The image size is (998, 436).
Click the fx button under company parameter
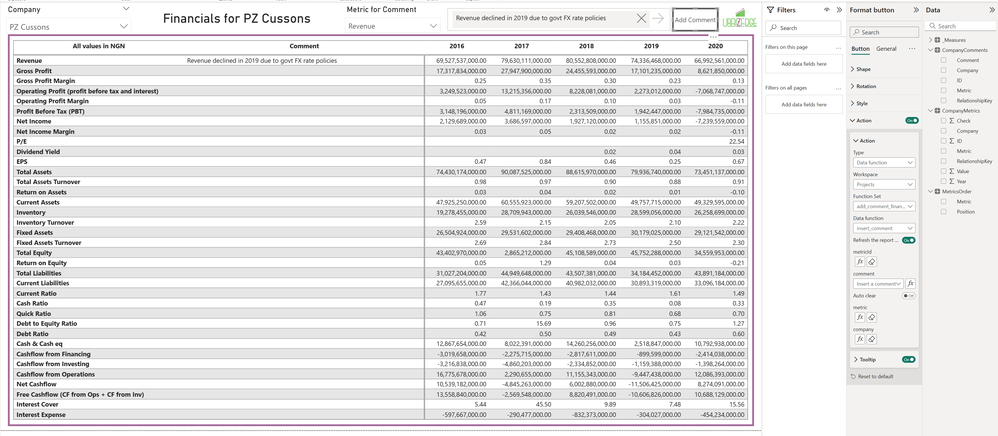pyautogui.click(x=859, y=339)
